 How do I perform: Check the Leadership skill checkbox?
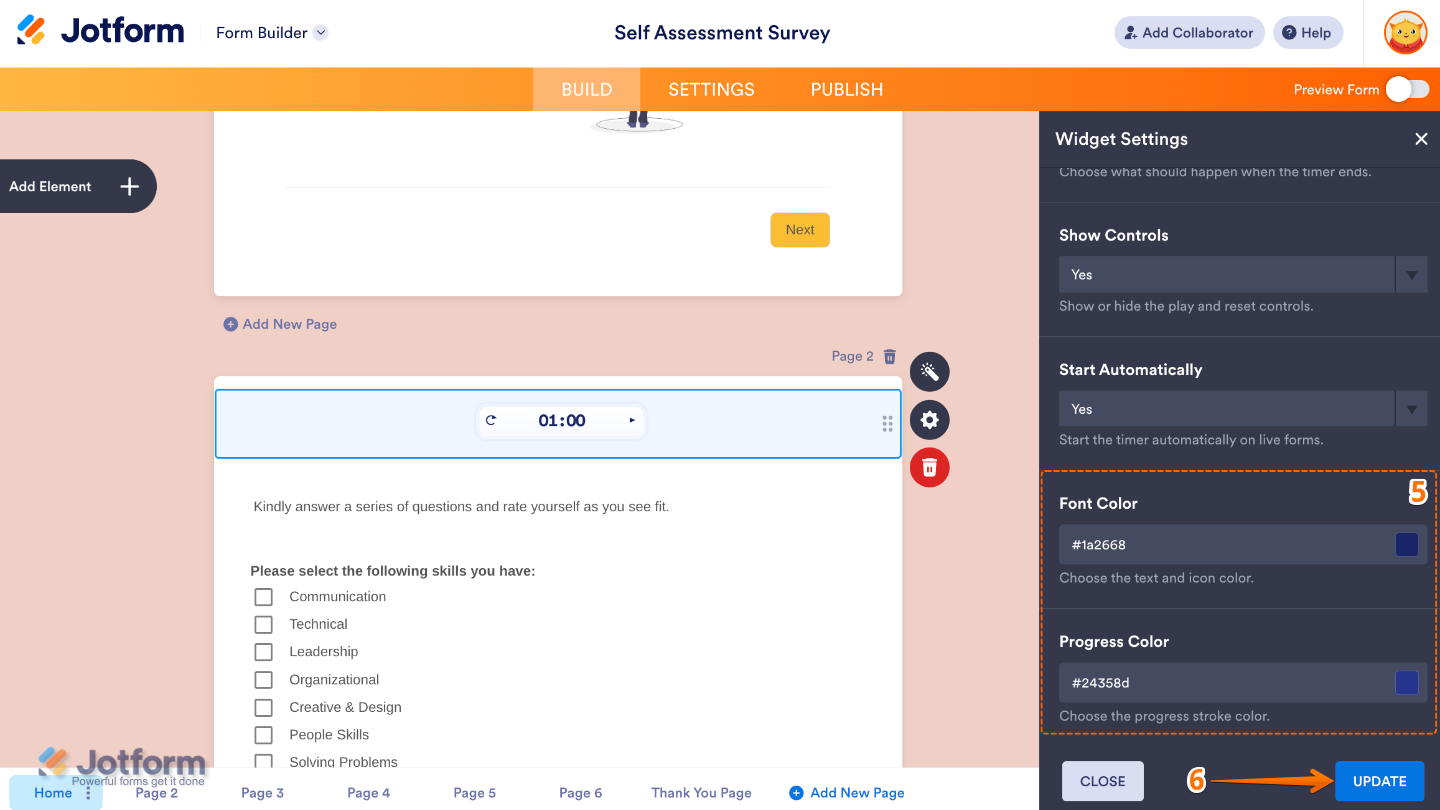pyautogui.click(x=263, y=651)
